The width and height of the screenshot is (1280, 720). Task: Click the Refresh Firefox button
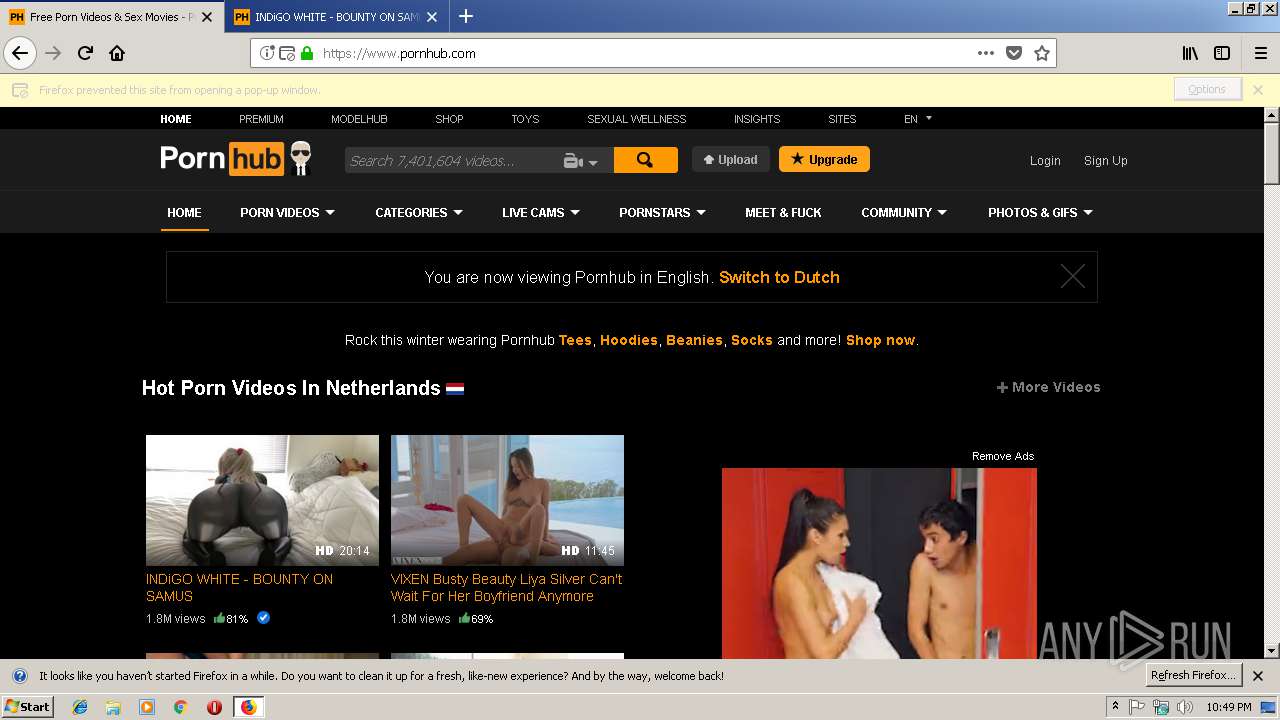(x=1193, y=675)
